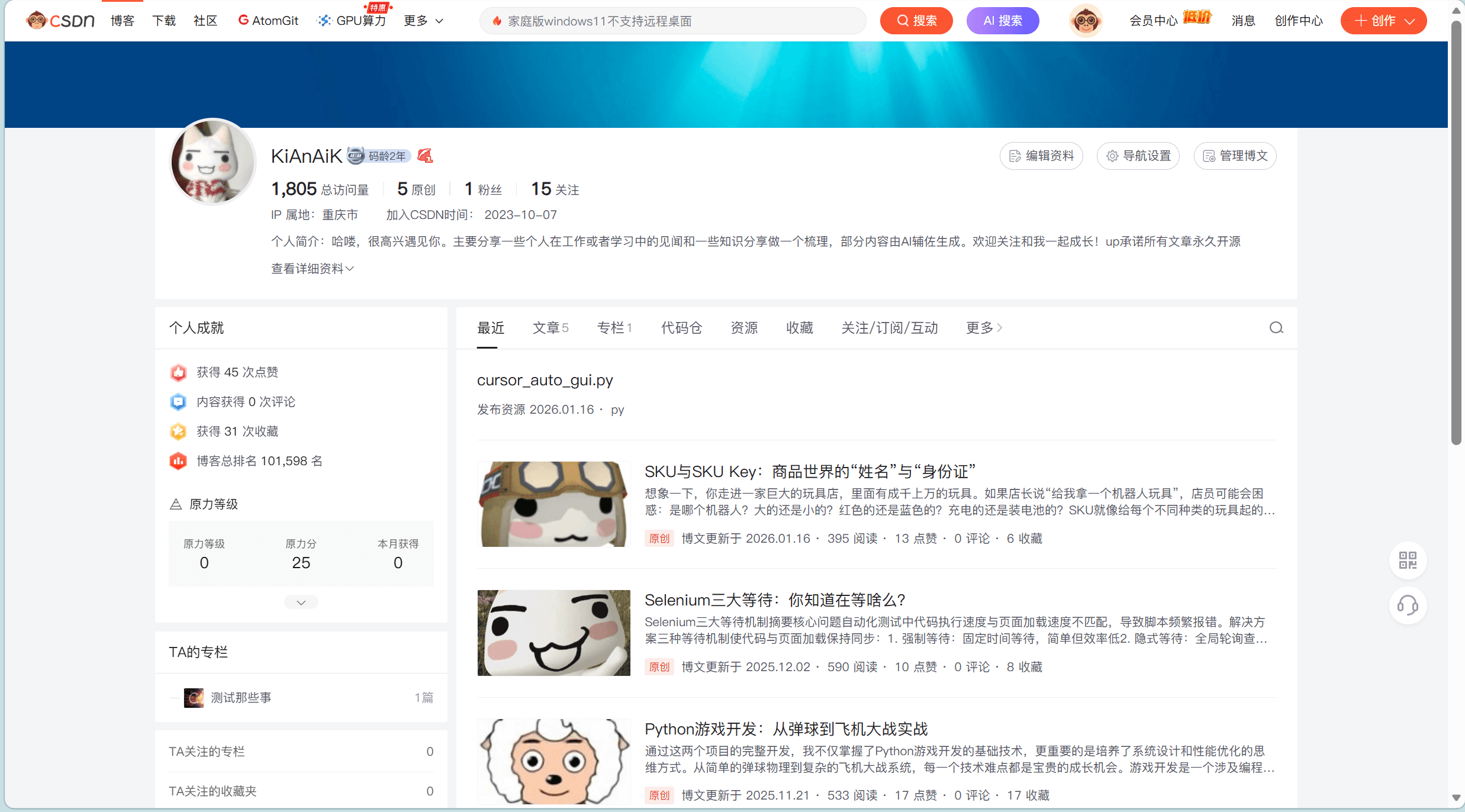This screenshot has height=812, width=1465.
Task: Click the page vertical scrollbar thumb
Action: coord(1456,234)
